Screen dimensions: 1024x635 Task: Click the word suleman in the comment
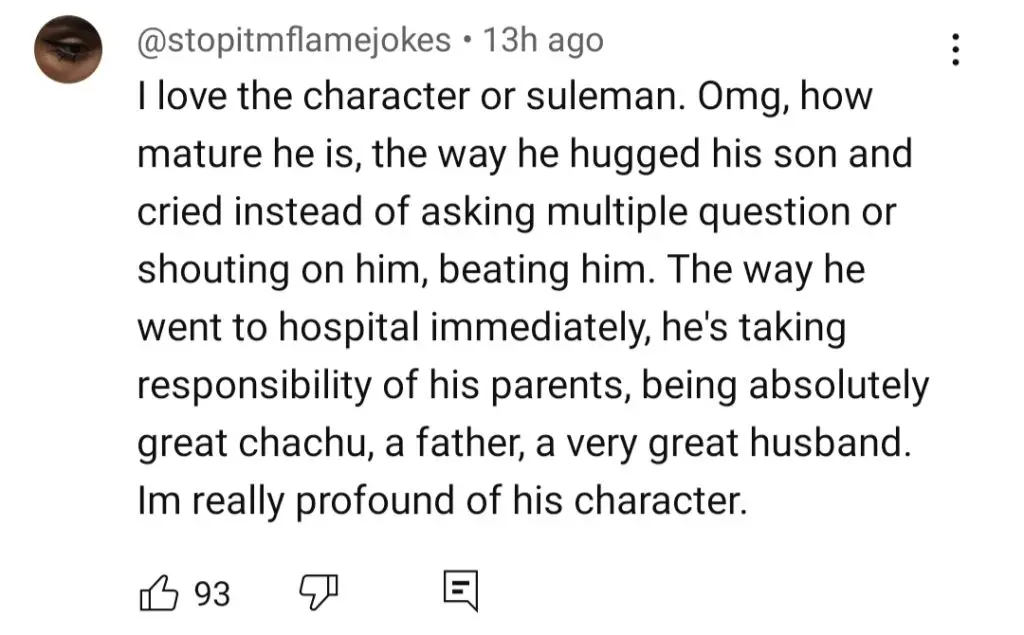(605, 97)
